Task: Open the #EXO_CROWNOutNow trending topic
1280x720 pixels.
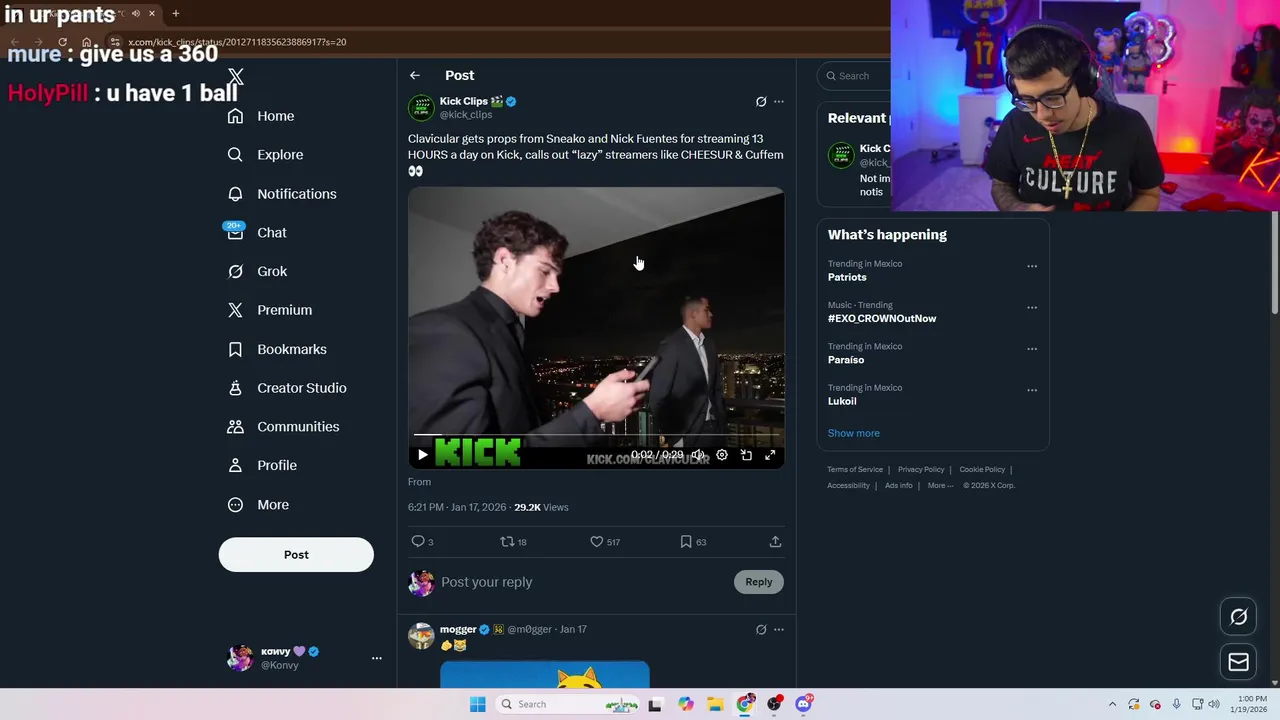Action: click(882, 318)
